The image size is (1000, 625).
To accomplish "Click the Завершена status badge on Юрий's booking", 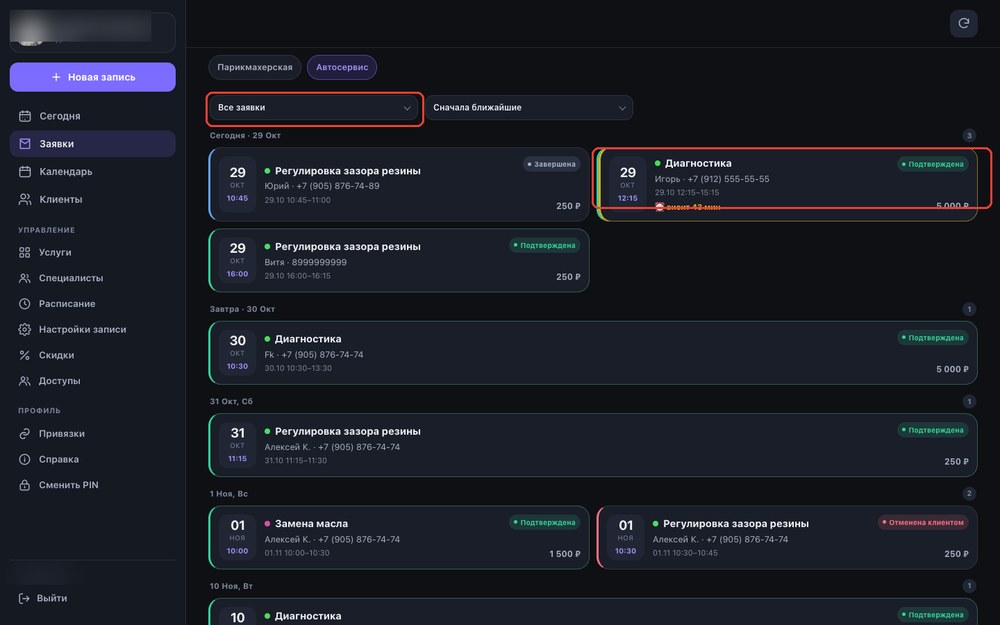I will click(552, 165).
